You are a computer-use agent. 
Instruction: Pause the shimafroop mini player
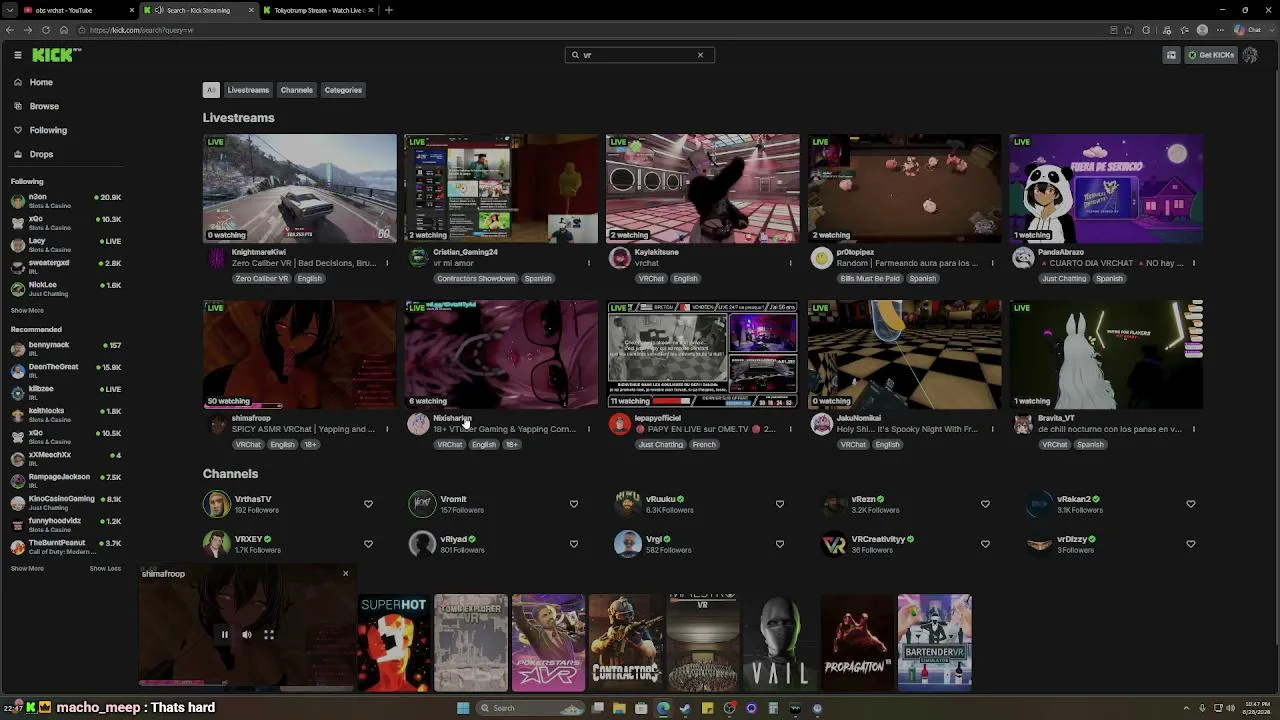tap(224, 635)
